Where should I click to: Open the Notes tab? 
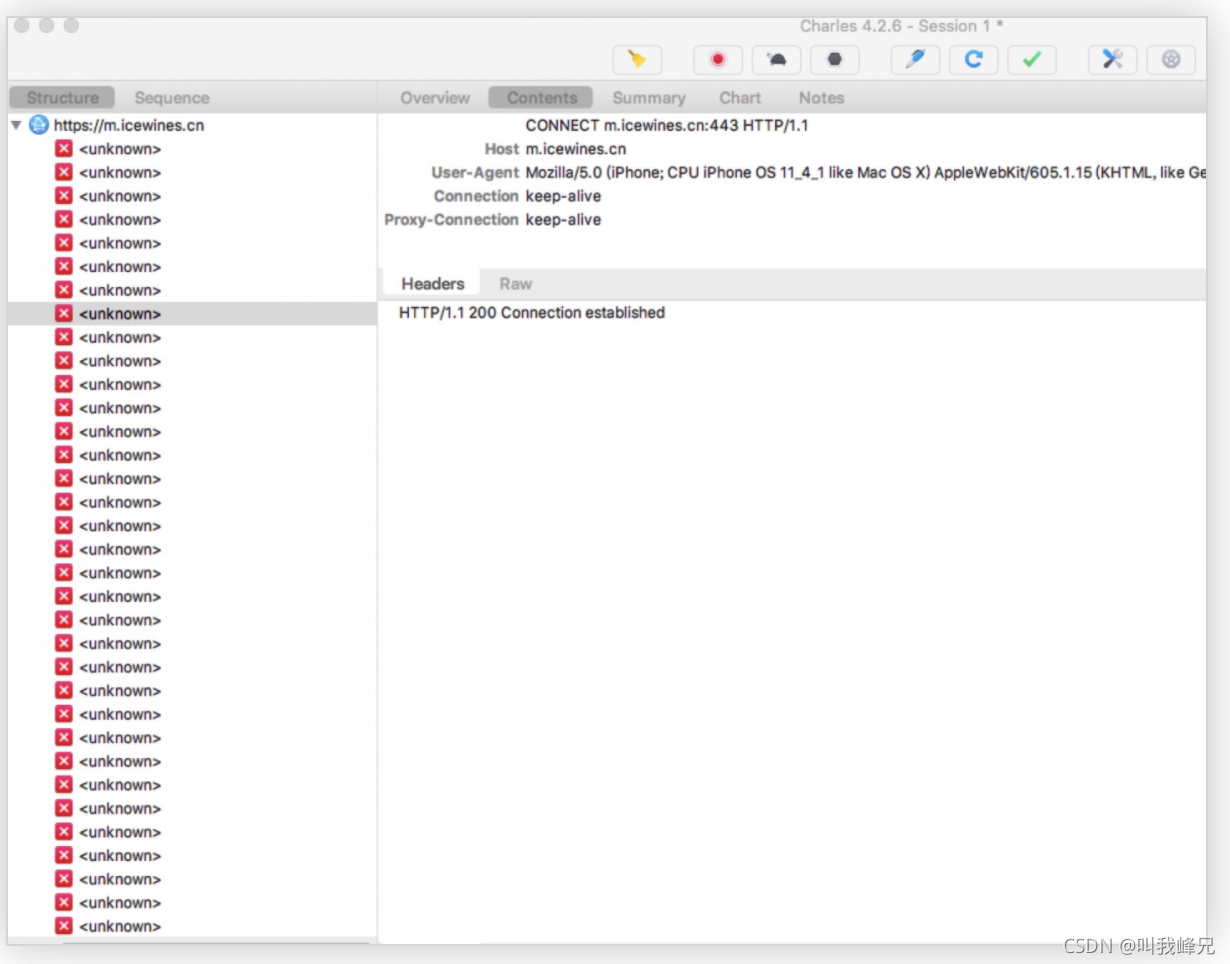tap(821, 98)
